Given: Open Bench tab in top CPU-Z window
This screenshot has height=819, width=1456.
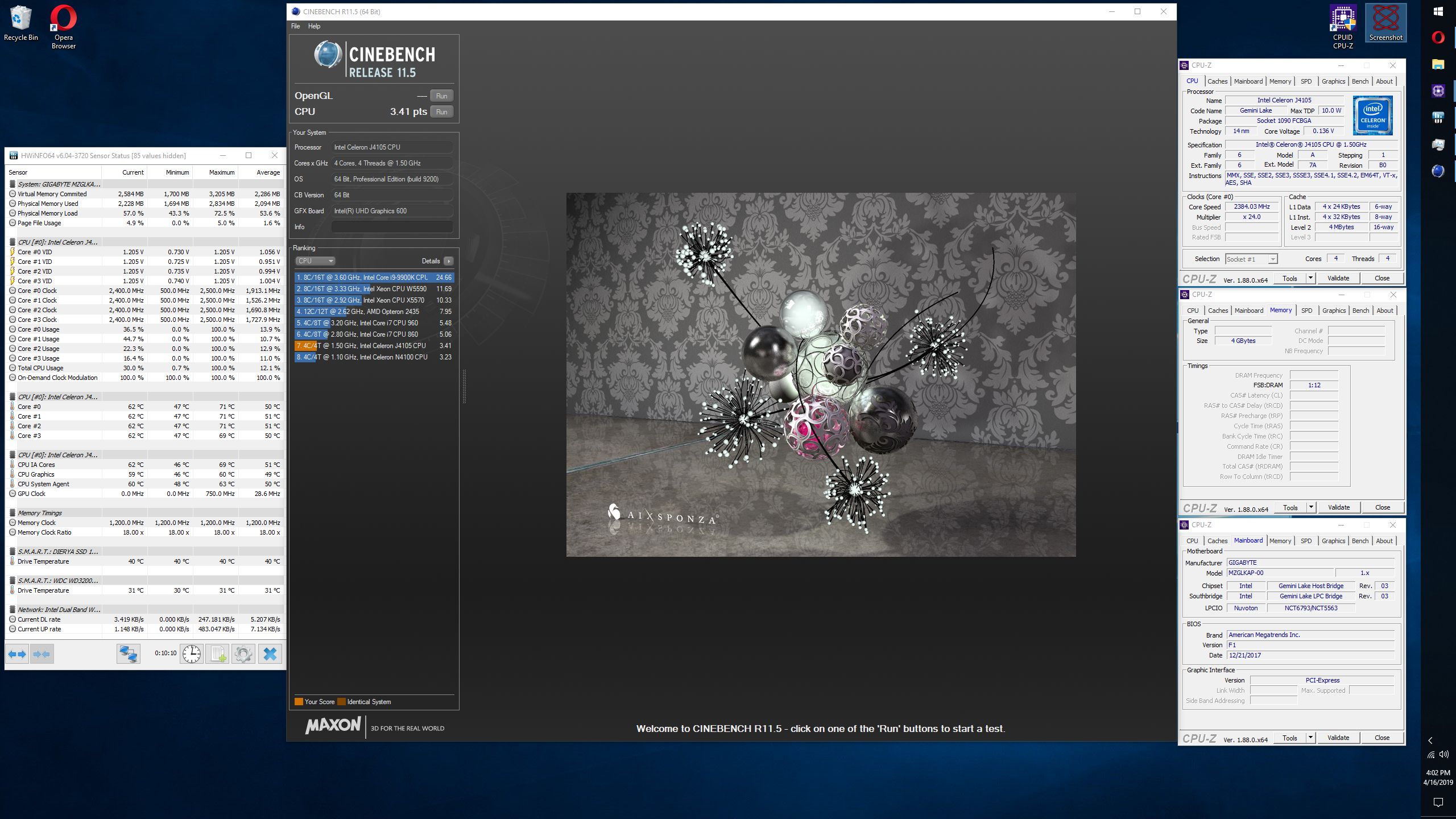Looking at the screenshot, I should pyautogui.click(x=1360, y=81).
